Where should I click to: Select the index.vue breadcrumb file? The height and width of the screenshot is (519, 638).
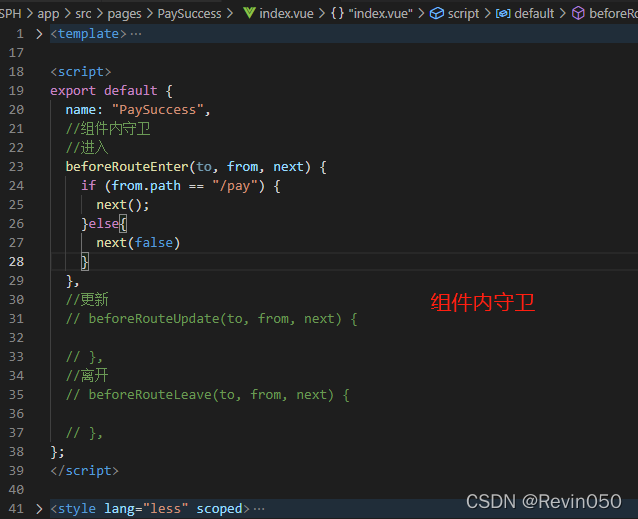(x=286, y=14)
